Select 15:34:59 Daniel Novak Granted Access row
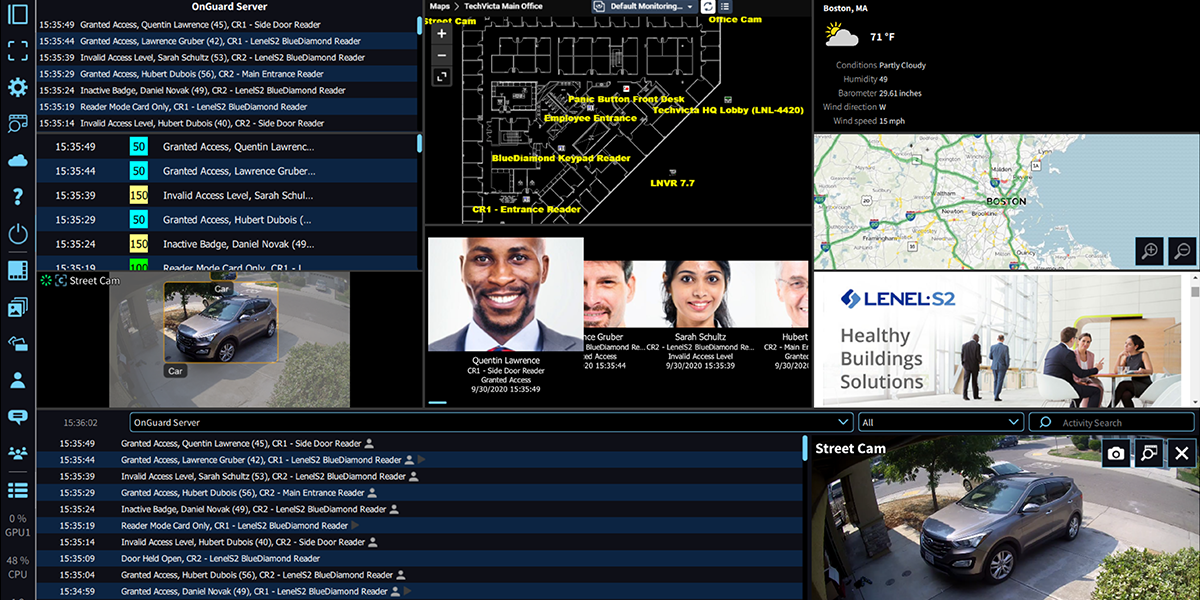The height and width of the screenshot is (600, 1200). tap(419, 592)
